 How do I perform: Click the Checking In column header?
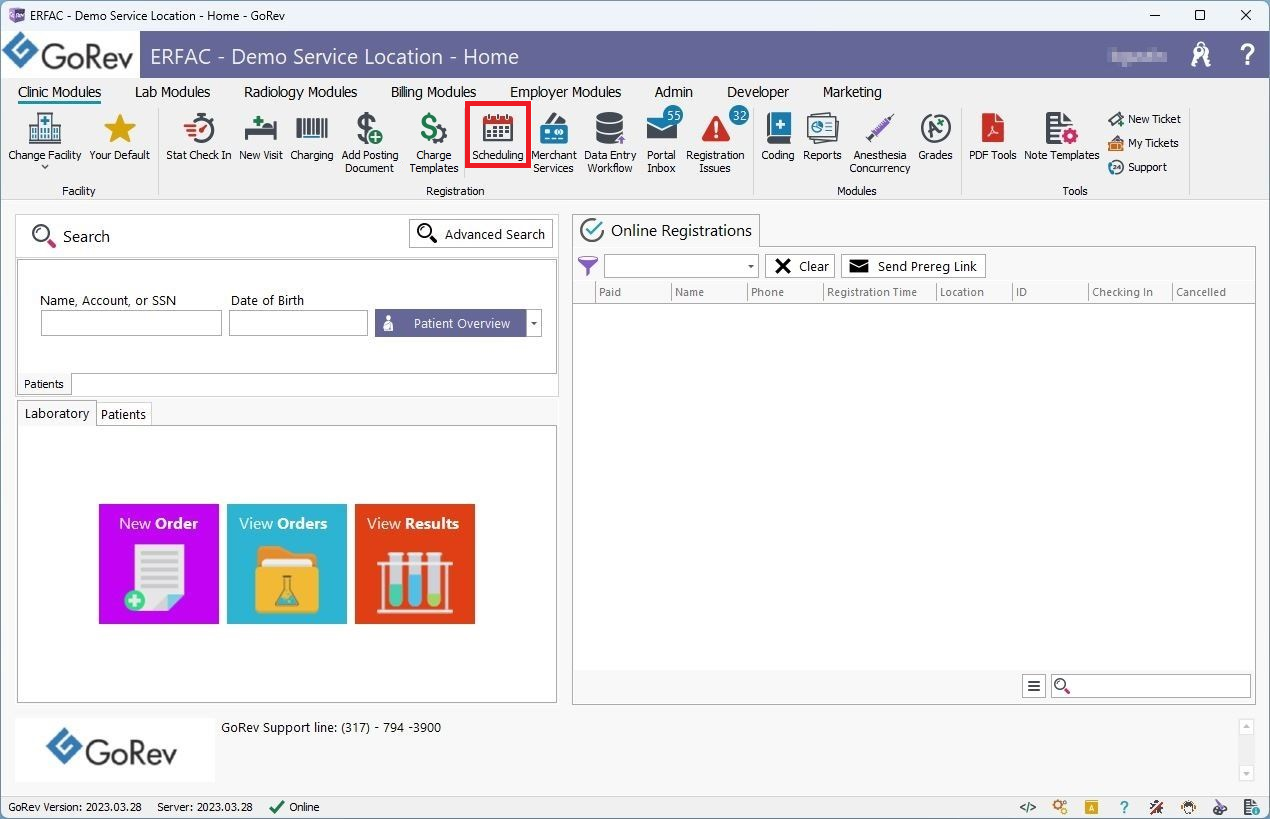pos(1130,292)
